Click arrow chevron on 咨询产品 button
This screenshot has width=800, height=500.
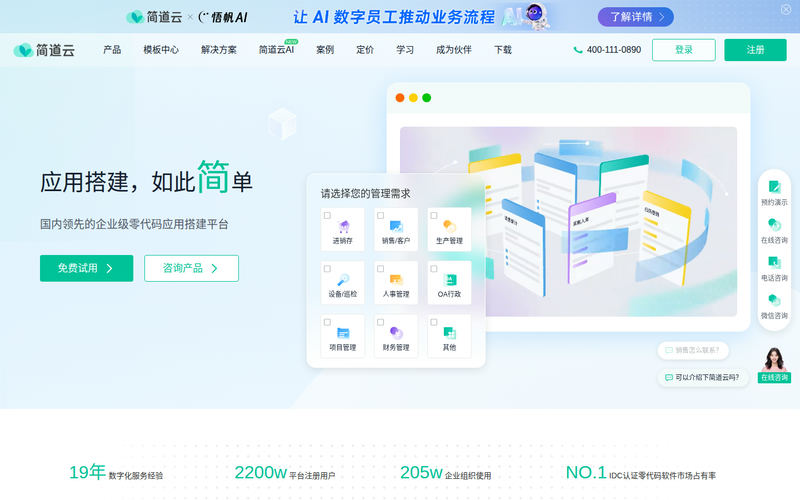click(214, 268)
